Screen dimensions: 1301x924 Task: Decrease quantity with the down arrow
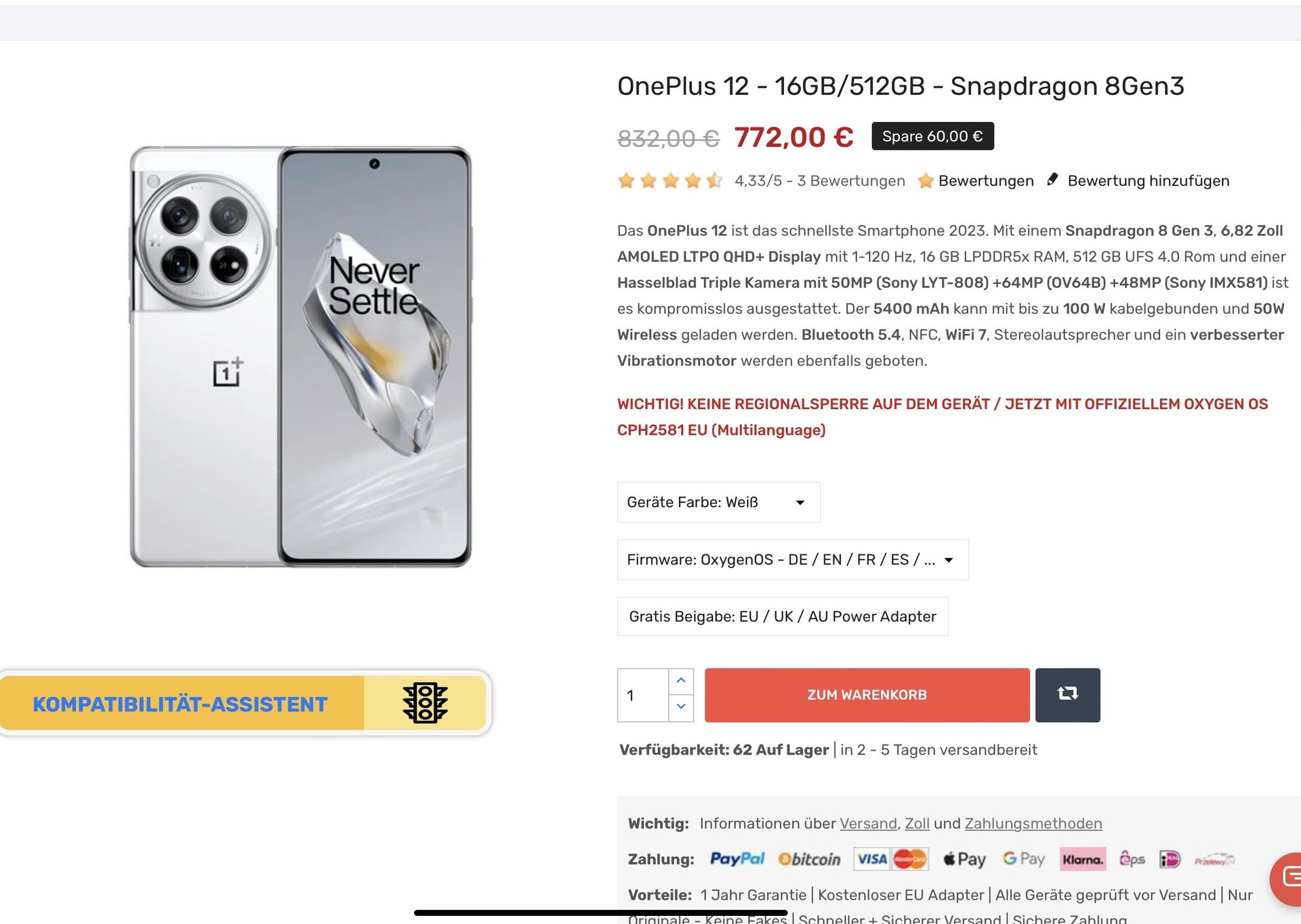click(681, 707)
